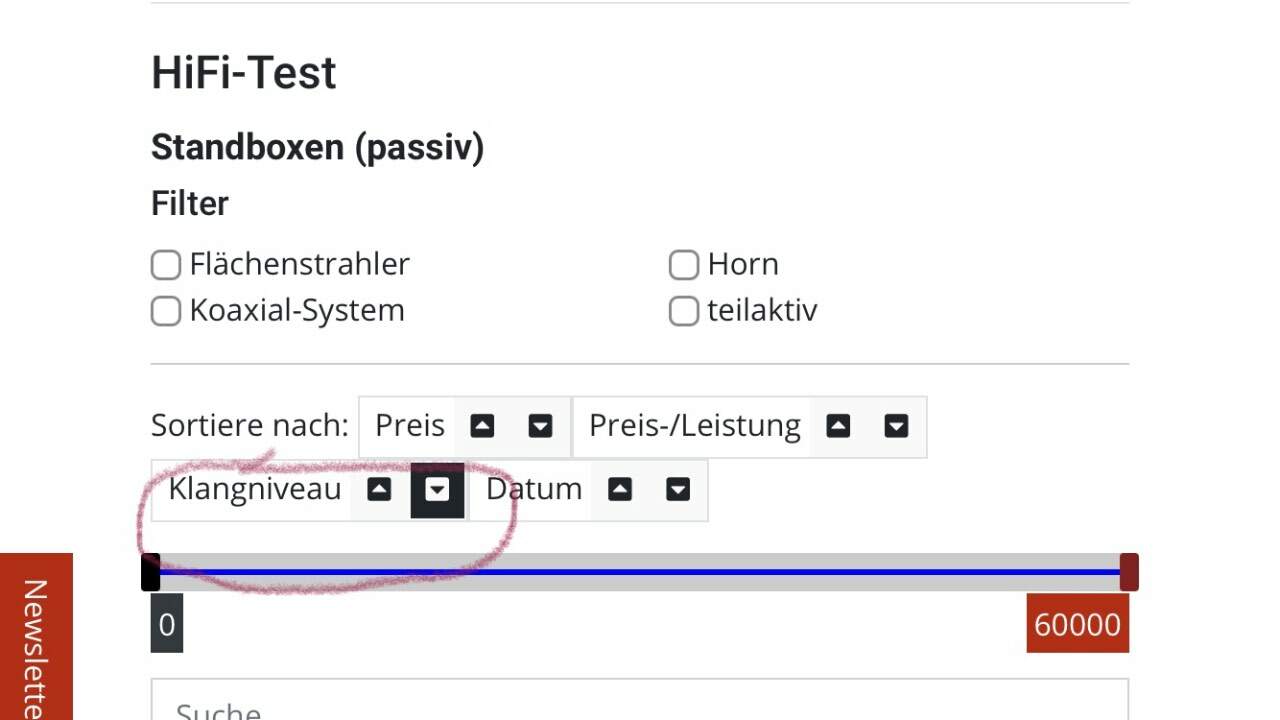Open the Newsletter side tab
Viewport: 1280px width, 720px height.
[x=36, y=636]
